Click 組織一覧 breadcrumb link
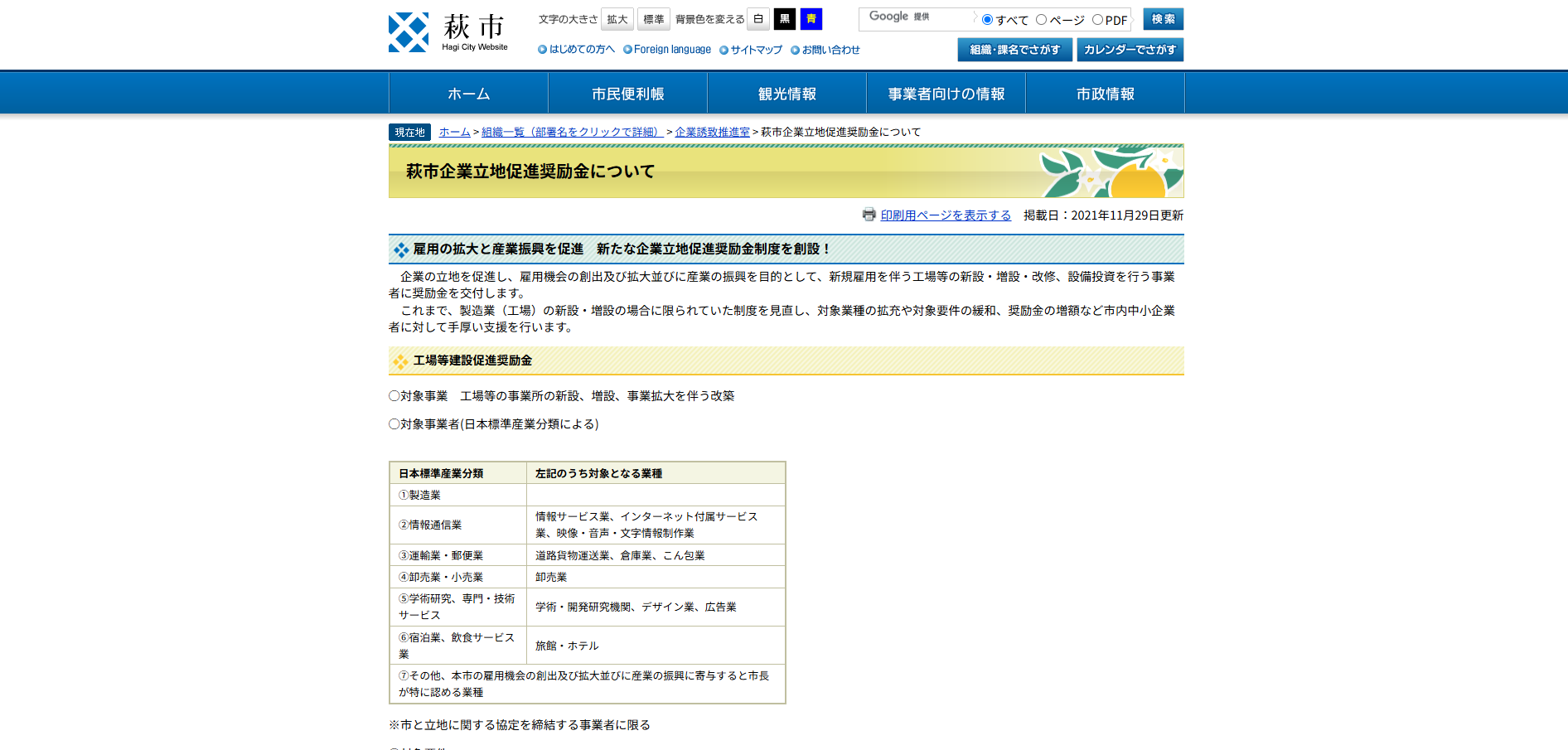Viewport: 1568px width, 750px height. (573, 132)
